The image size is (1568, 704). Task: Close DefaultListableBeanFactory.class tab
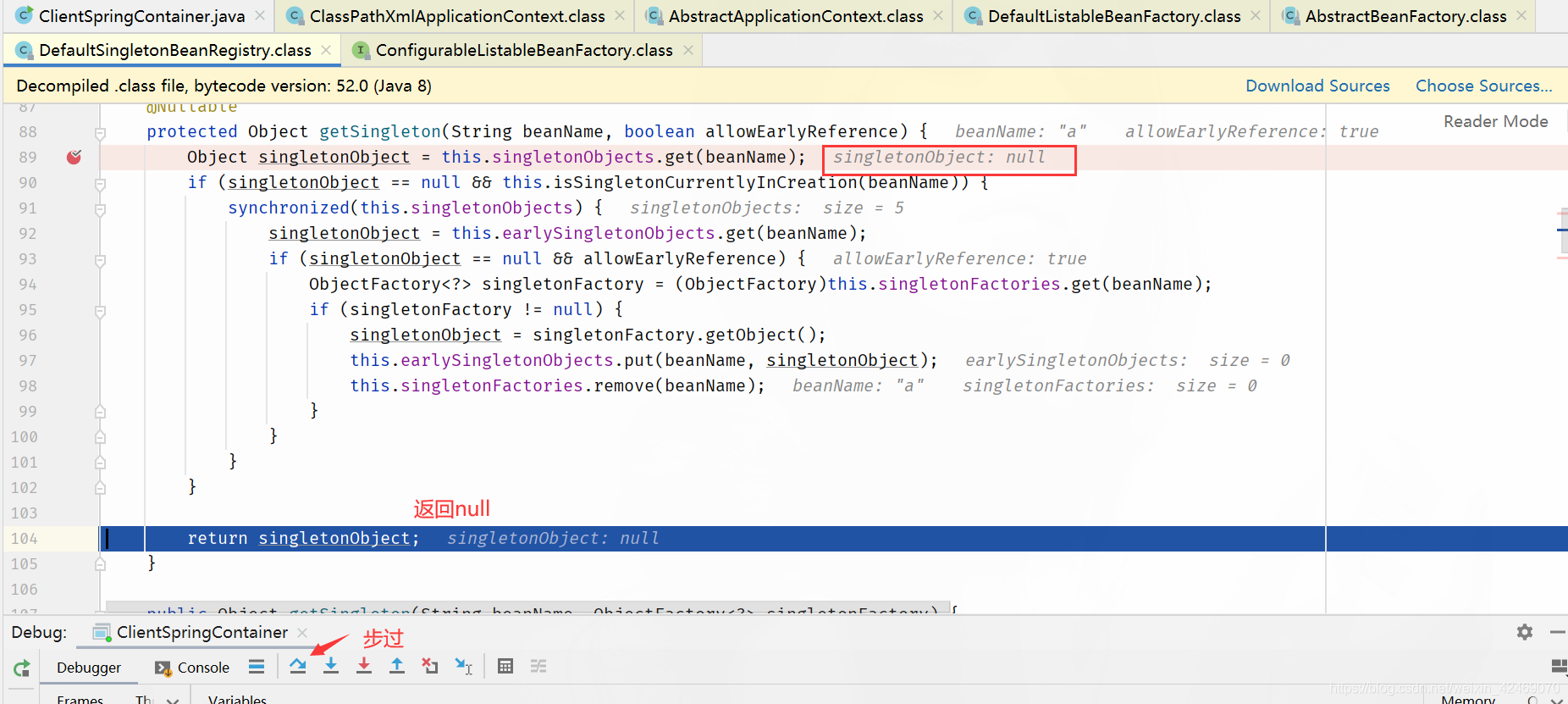tap(1256, 16)
